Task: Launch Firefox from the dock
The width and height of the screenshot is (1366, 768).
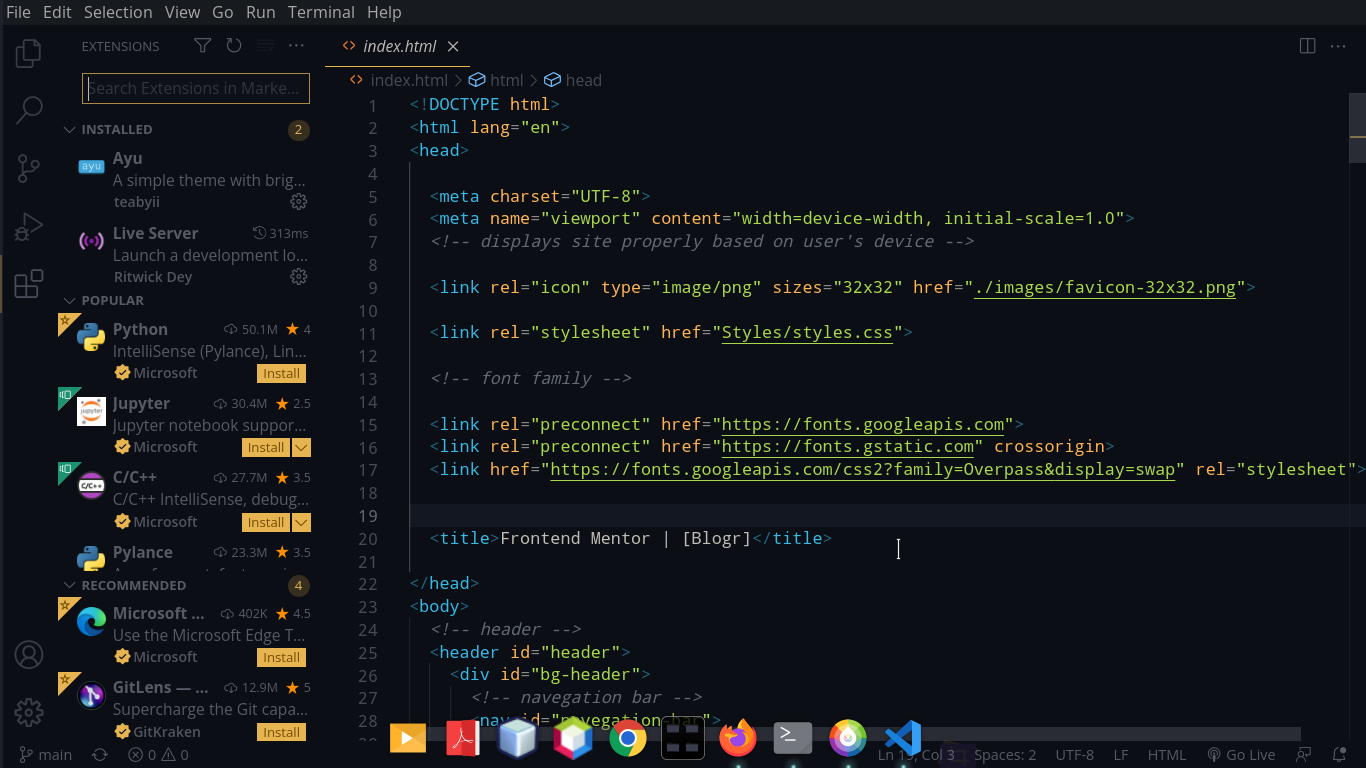Action: point(738,739)
